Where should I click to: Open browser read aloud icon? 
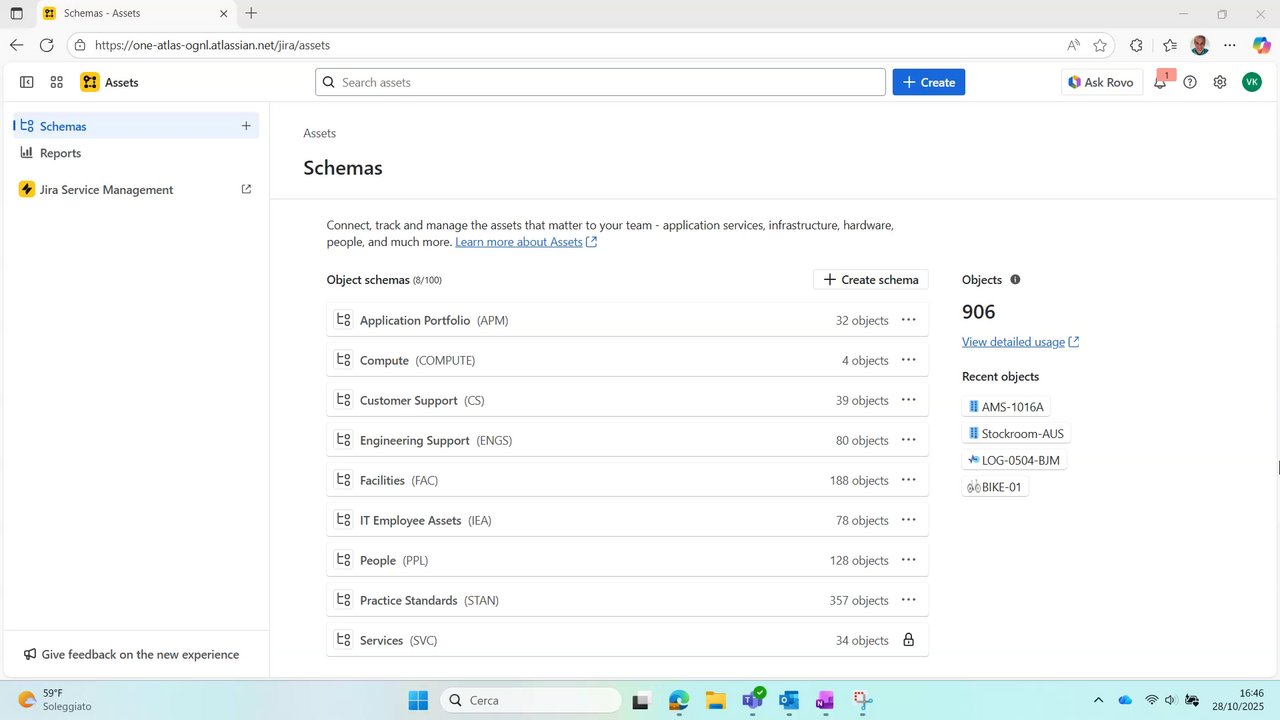(x=1073, y=45)
